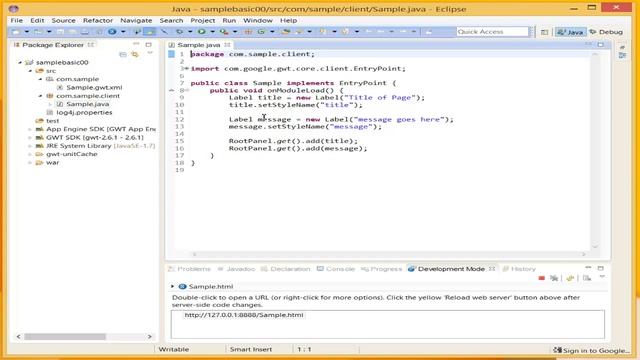
Task: Click the blue Google services toolbar icon
Action: click(112, 31)
